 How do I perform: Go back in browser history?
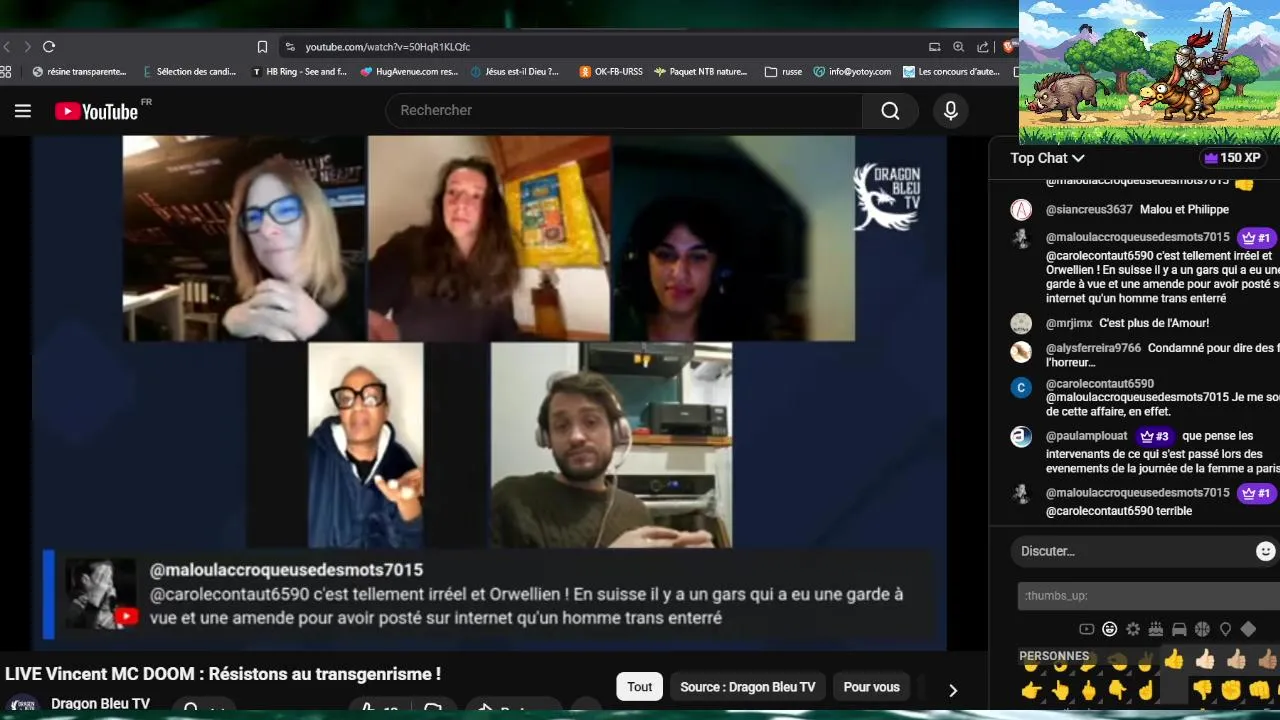(x=6, y=47)
